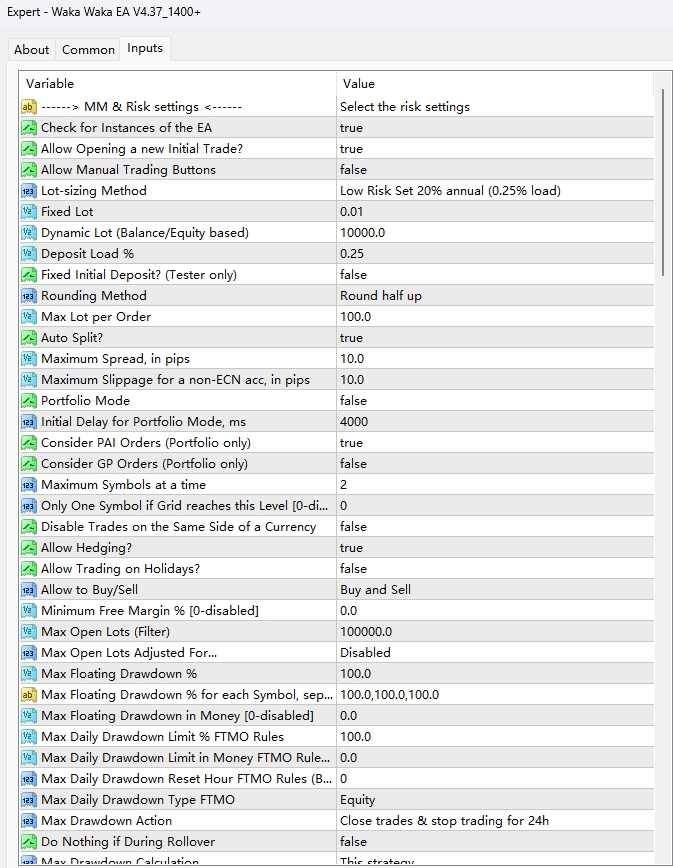Click icon beside MM & Risk settings row

coord(29,107)
